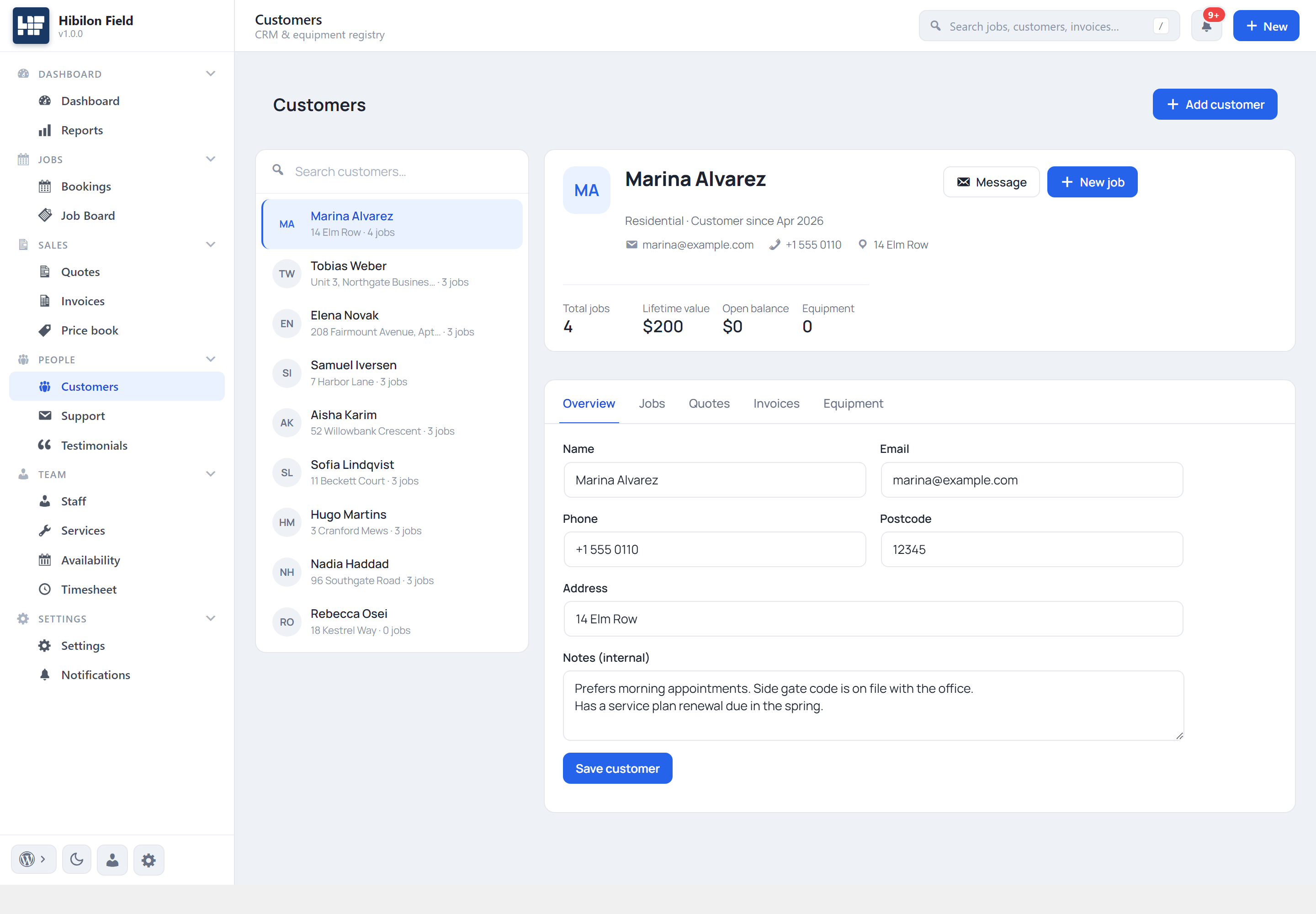
Task: Open Quotes in the sidebar
Action: pos(117,271)
